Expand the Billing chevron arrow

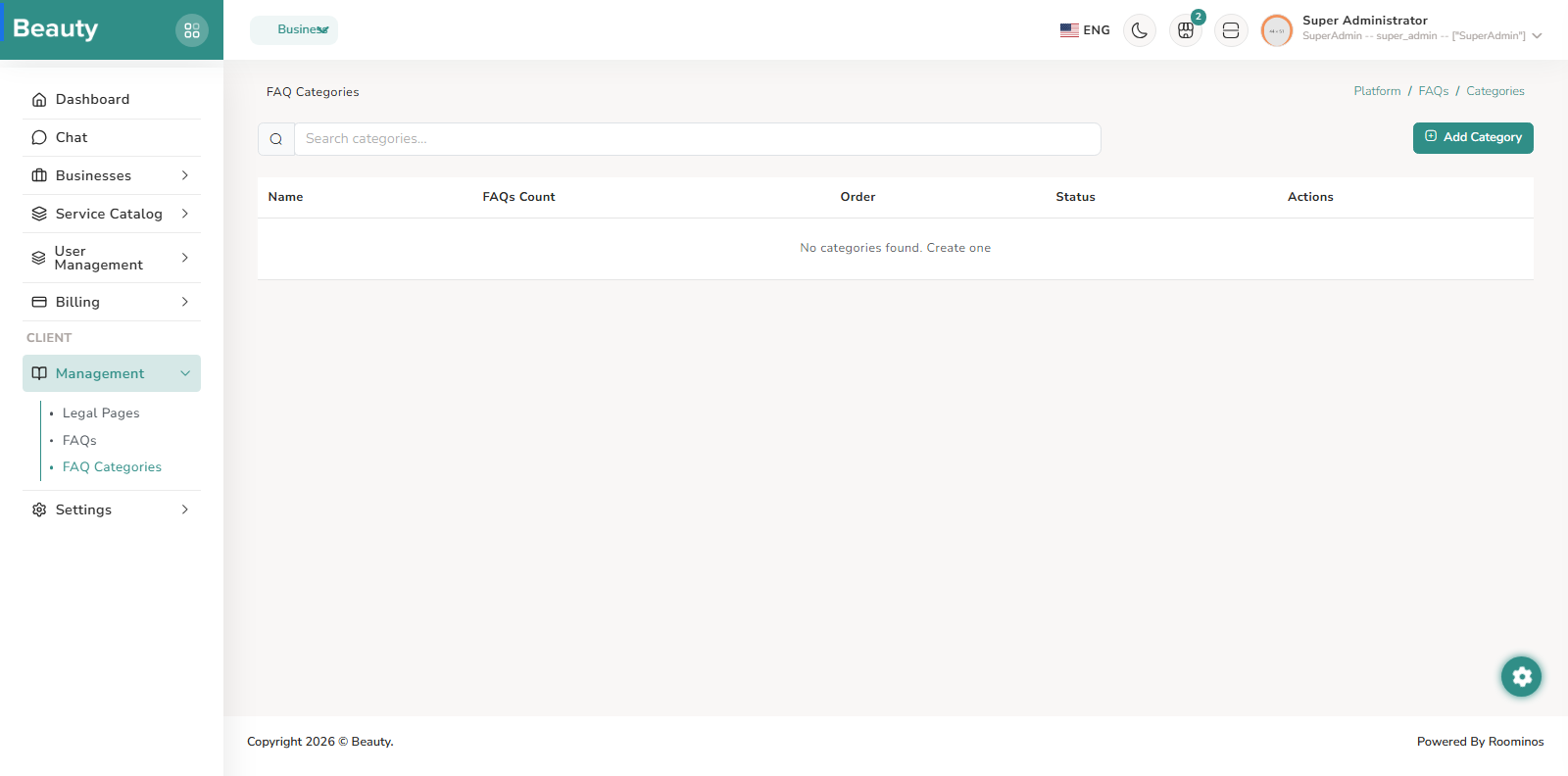(x=185, y=302)
